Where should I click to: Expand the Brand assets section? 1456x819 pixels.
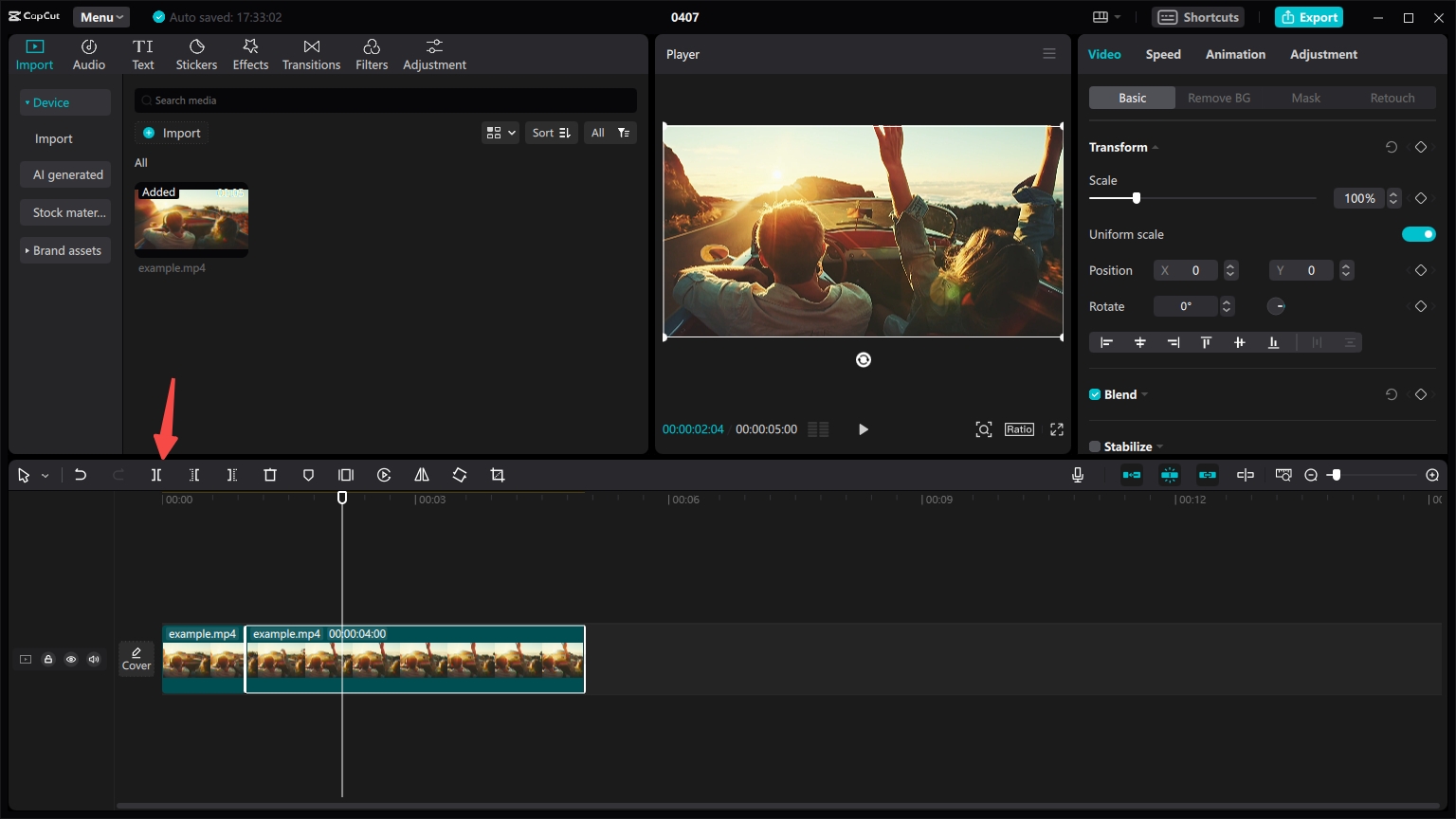point(65,250)
